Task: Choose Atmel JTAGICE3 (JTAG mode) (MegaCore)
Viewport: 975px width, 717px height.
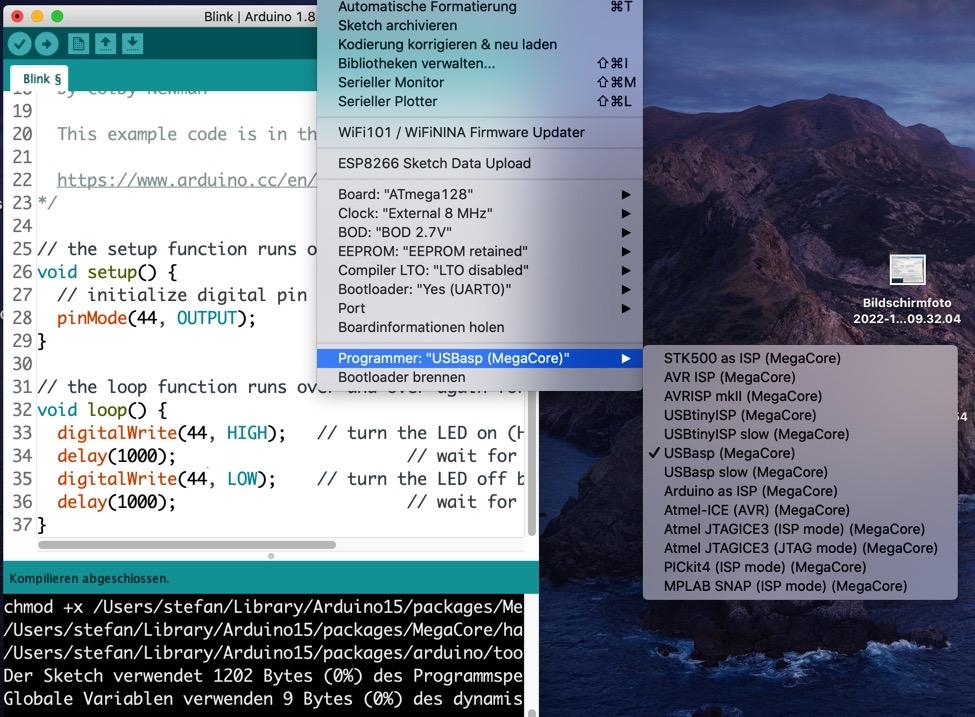Action: coord(800,548)
